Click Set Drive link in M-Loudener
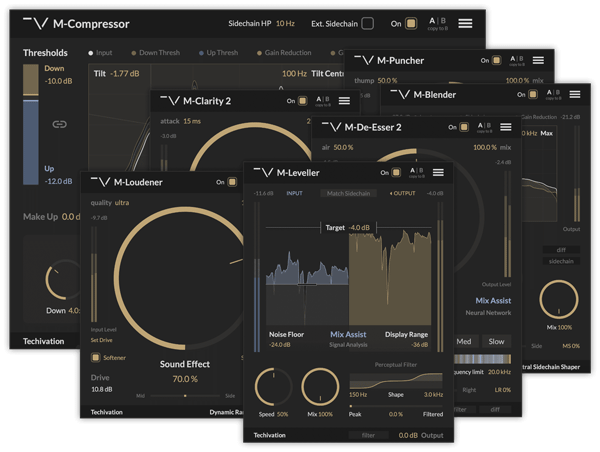This screenshot has width=600, height=452. (101, 340)
